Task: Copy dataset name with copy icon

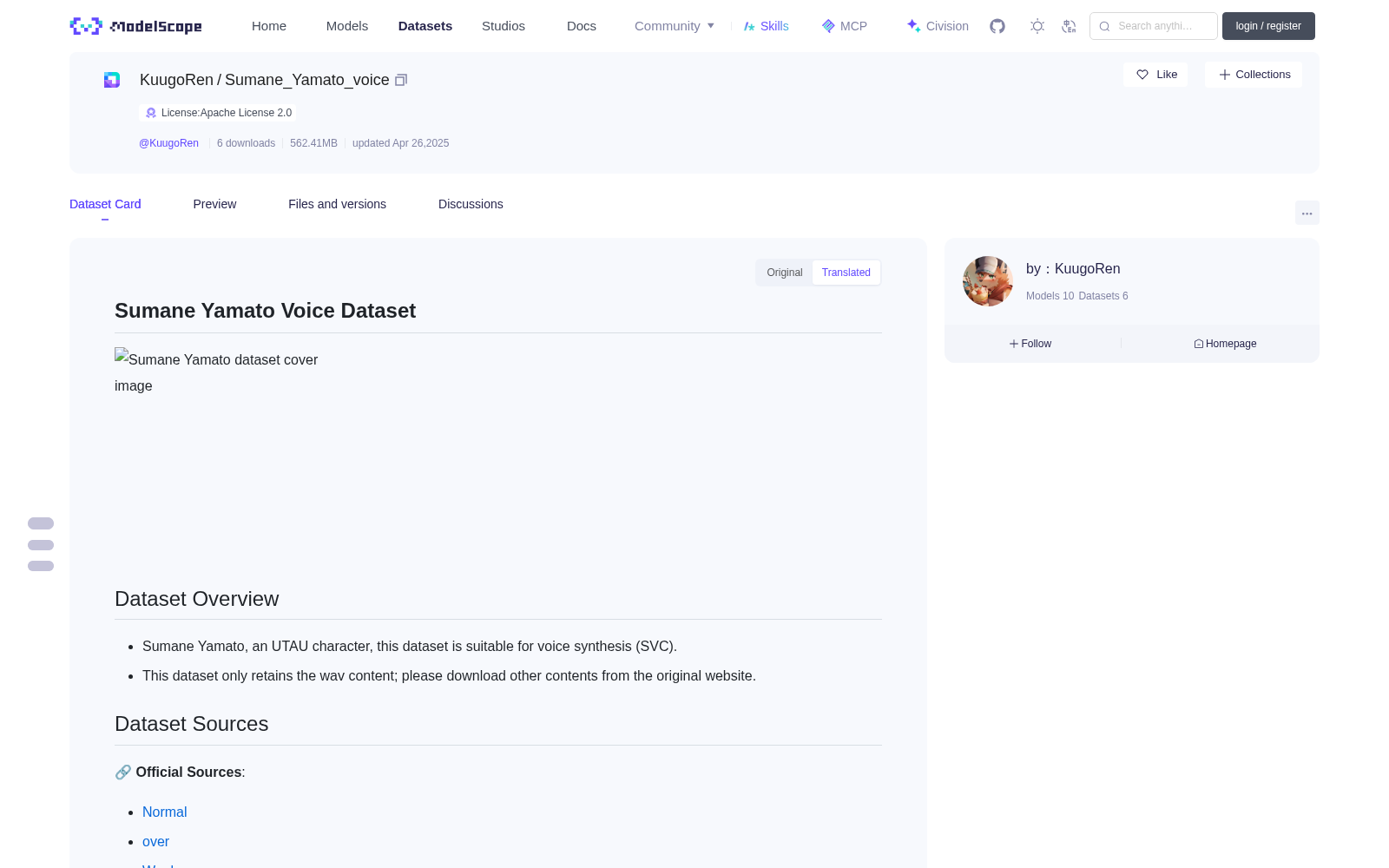Action: (x=401, y=80)
